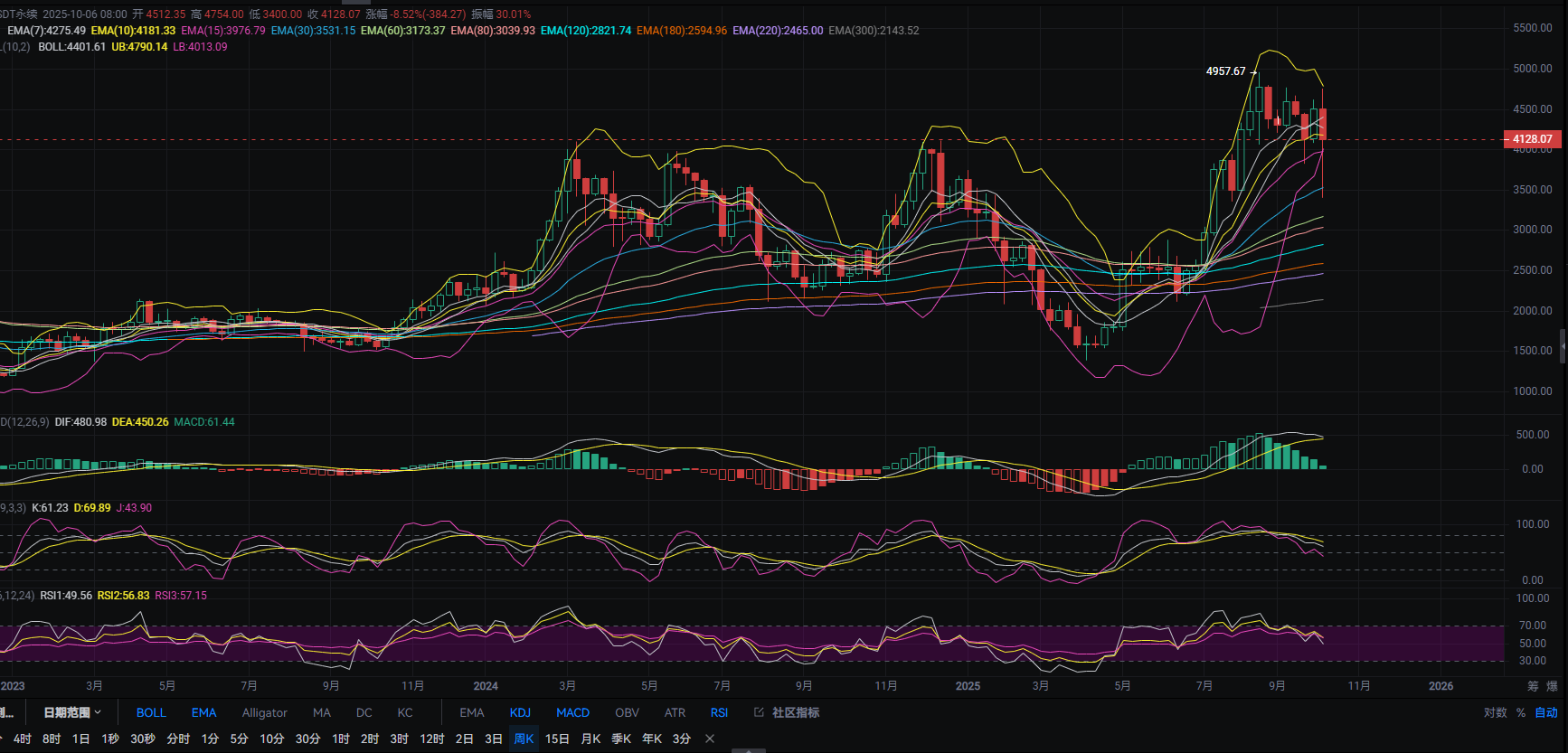1568x753 pixels.
Task: Expand the 日期范围 date range dropdown
Action: coord(72,712)
